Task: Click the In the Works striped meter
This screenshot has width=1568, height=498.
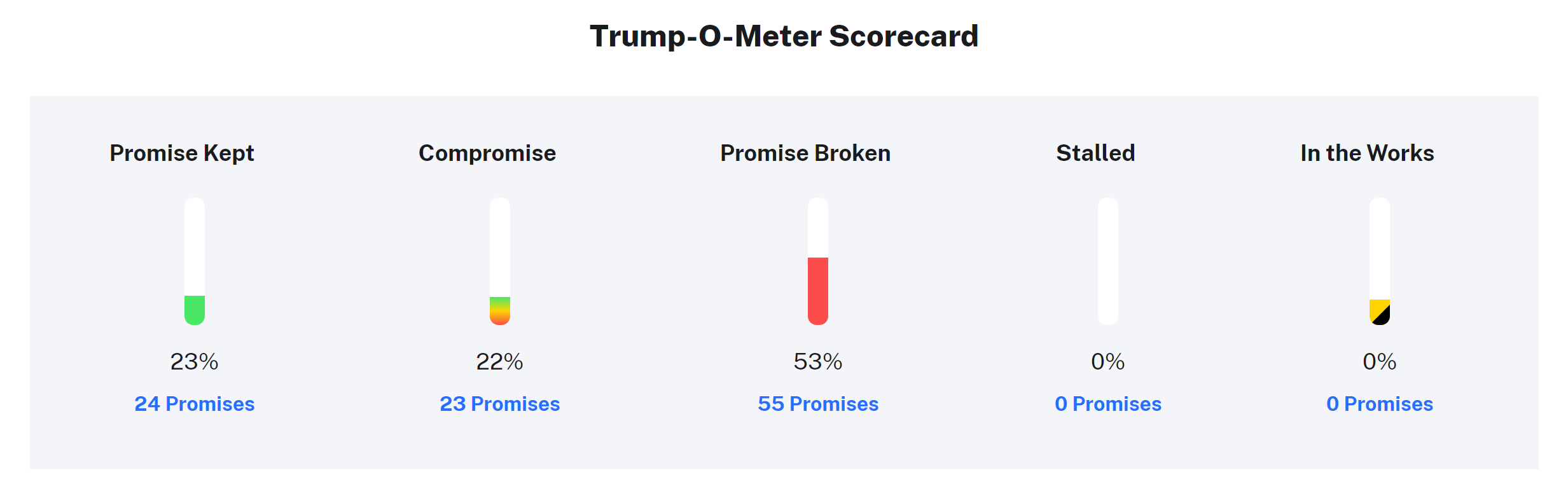Action: pyautogui.click(x=1380, y=261)
